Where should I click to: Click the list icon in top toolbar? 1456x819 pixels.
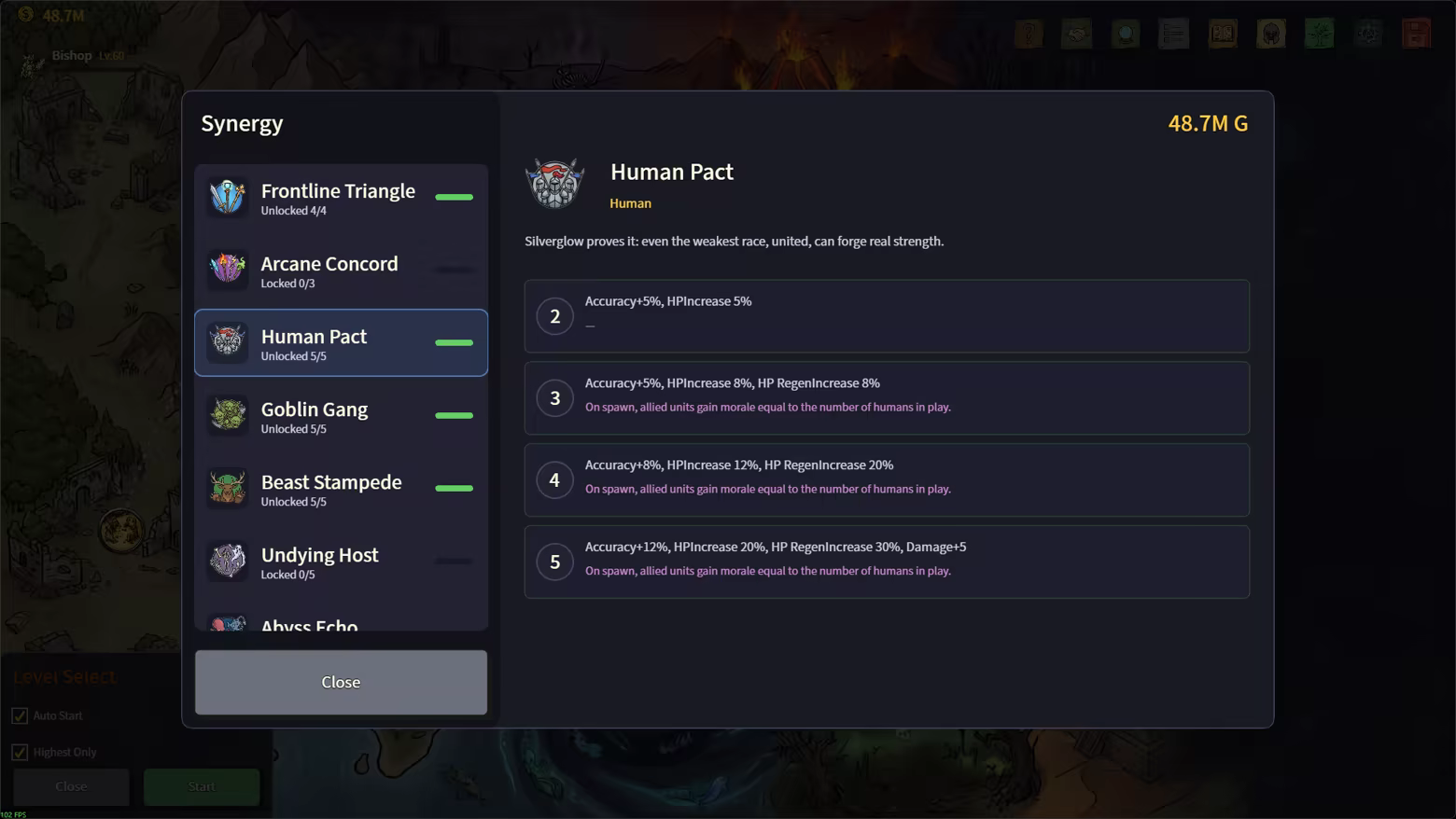tap(1174, 35)
